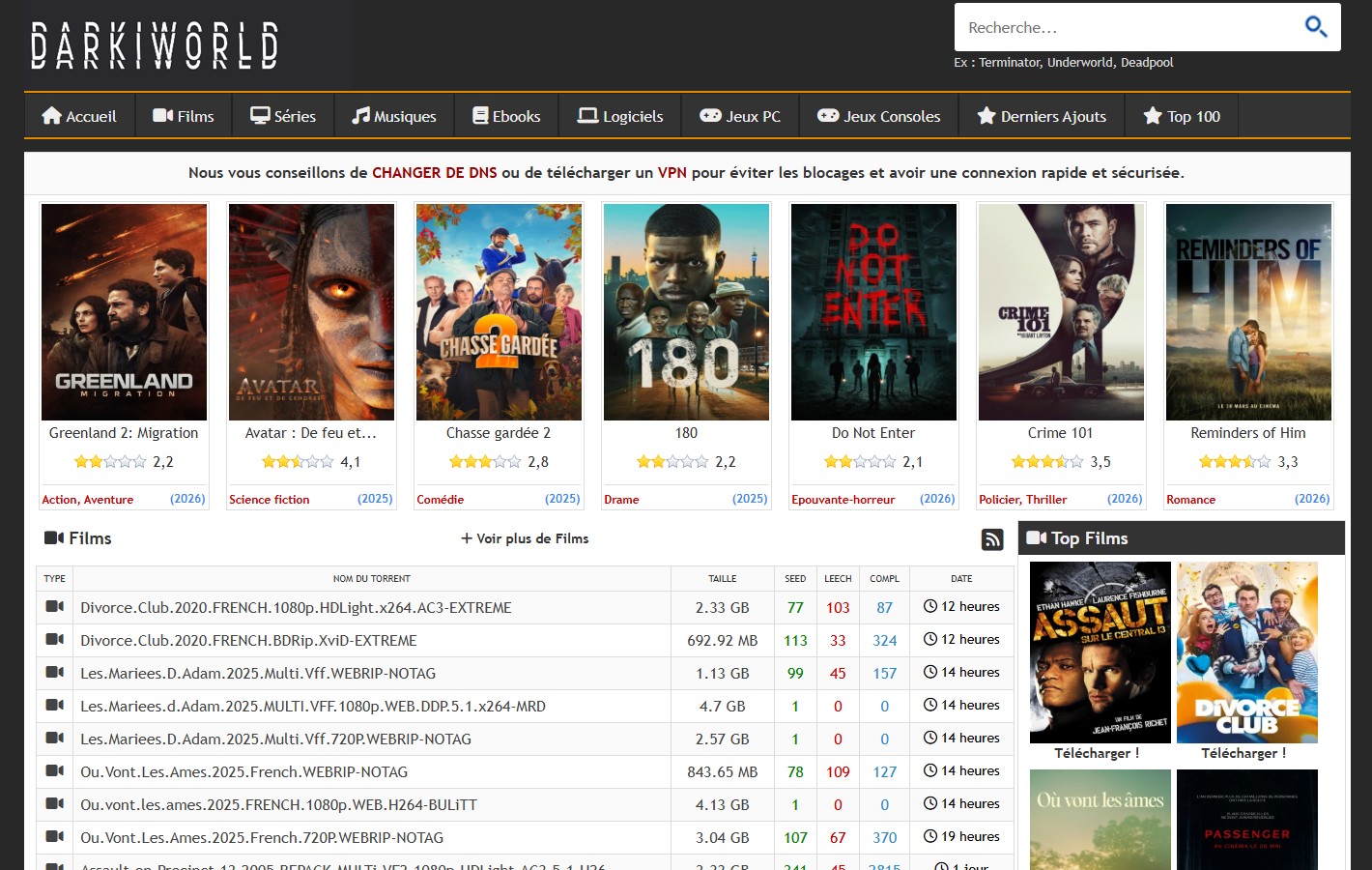Screen dimensions: 1372x870
Task: Click the Divorce Club poster in Top Films
Action: point(1247,652)
